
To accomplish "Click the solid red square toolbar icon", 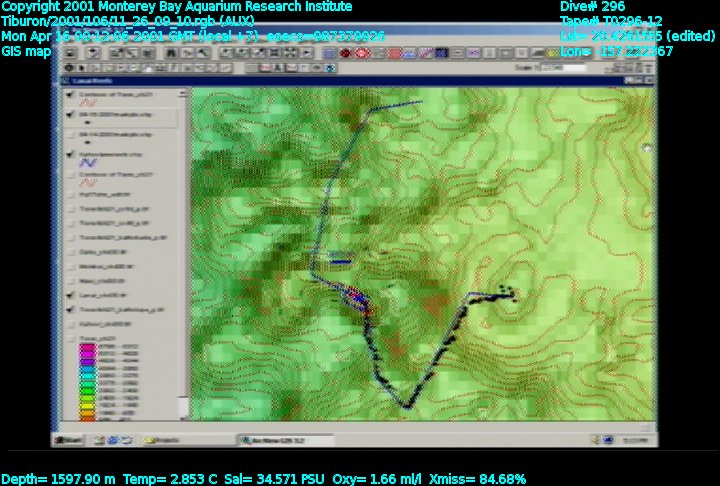I will [x=394, y=53].
